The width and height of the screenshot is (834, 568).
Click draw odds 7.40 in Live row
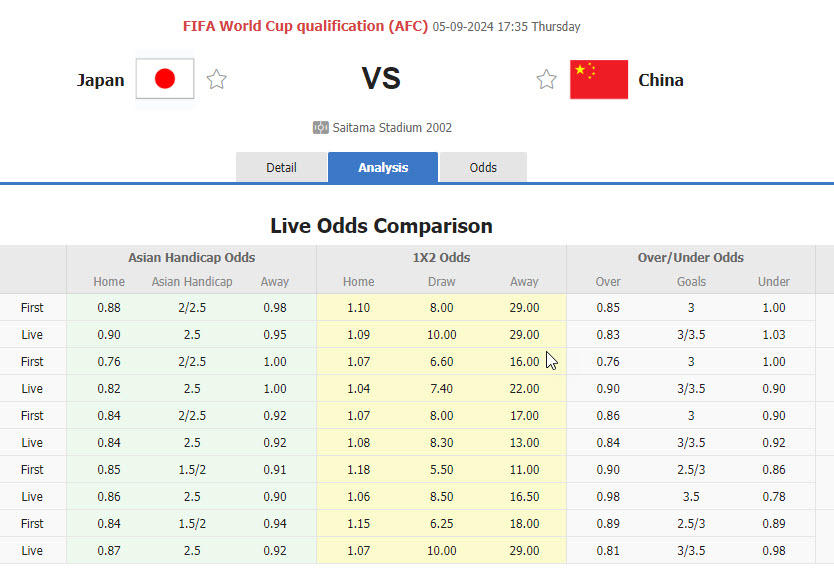441,389
